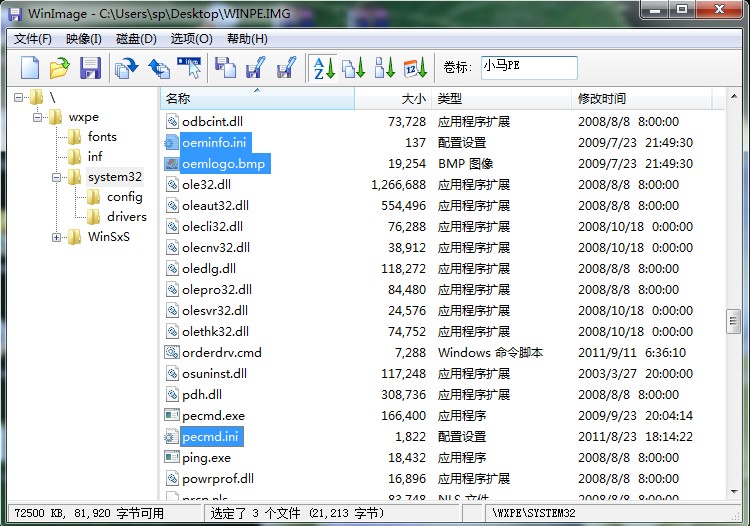Open the 文件(F) menu
The height and width of the screenshot is (526, 750).
click(33, 39)
